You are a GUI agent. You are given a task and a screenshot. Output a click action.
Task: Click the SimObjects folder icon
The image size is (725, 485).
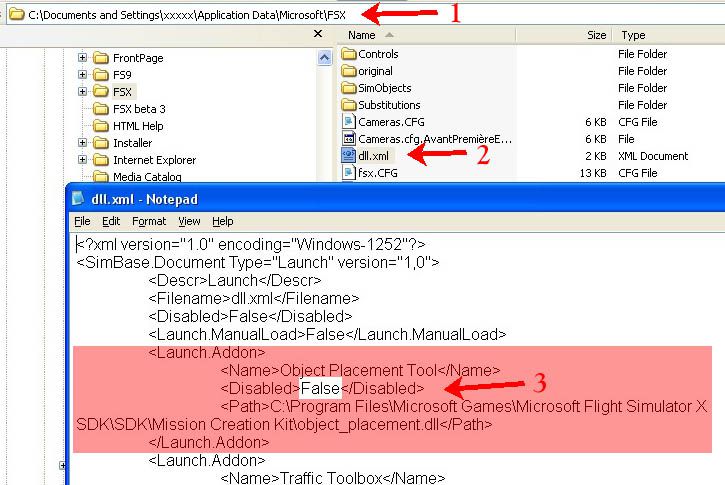point(349,88)
